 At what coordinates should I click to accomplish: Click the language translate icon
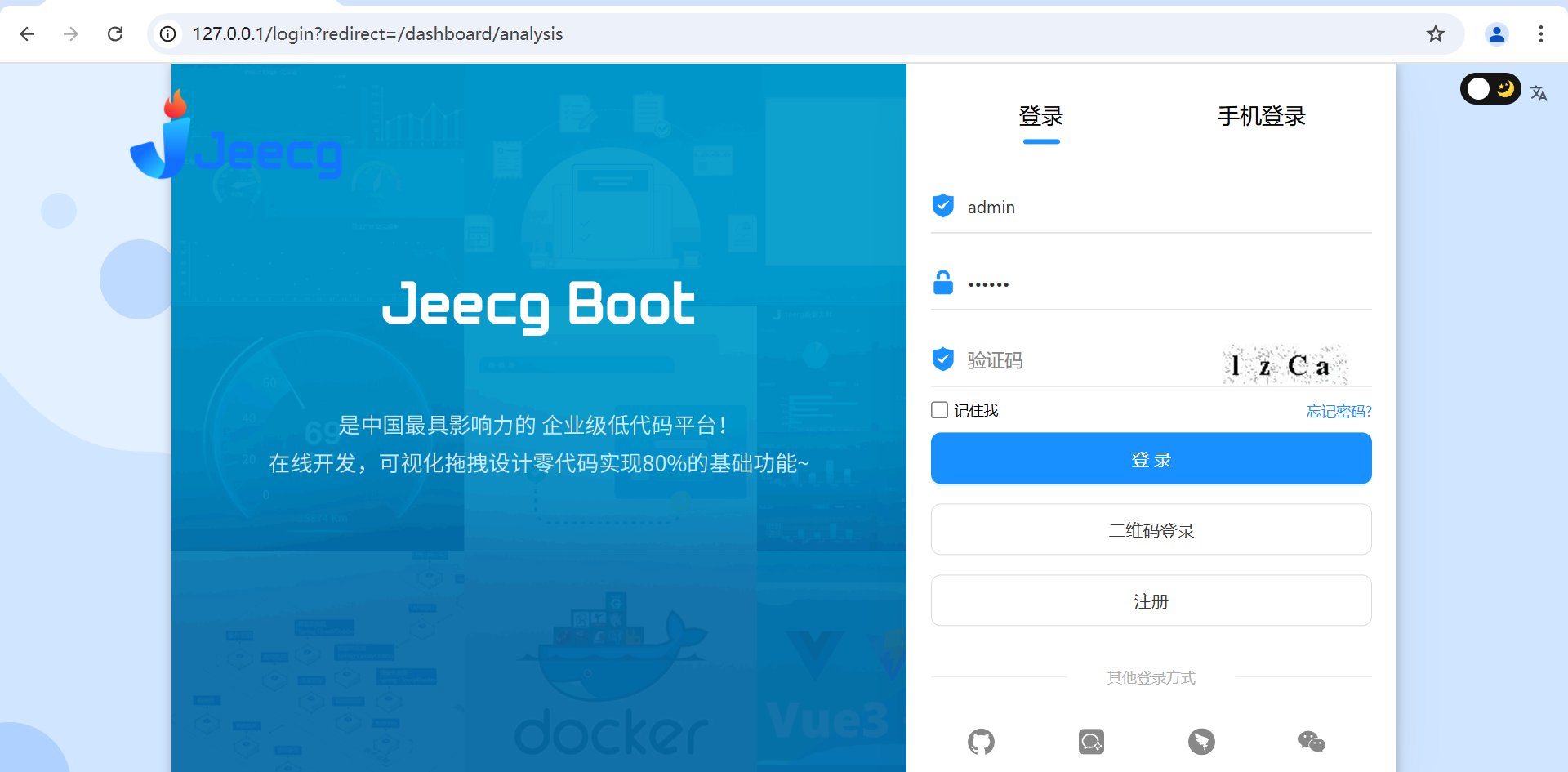point(1539,93)
